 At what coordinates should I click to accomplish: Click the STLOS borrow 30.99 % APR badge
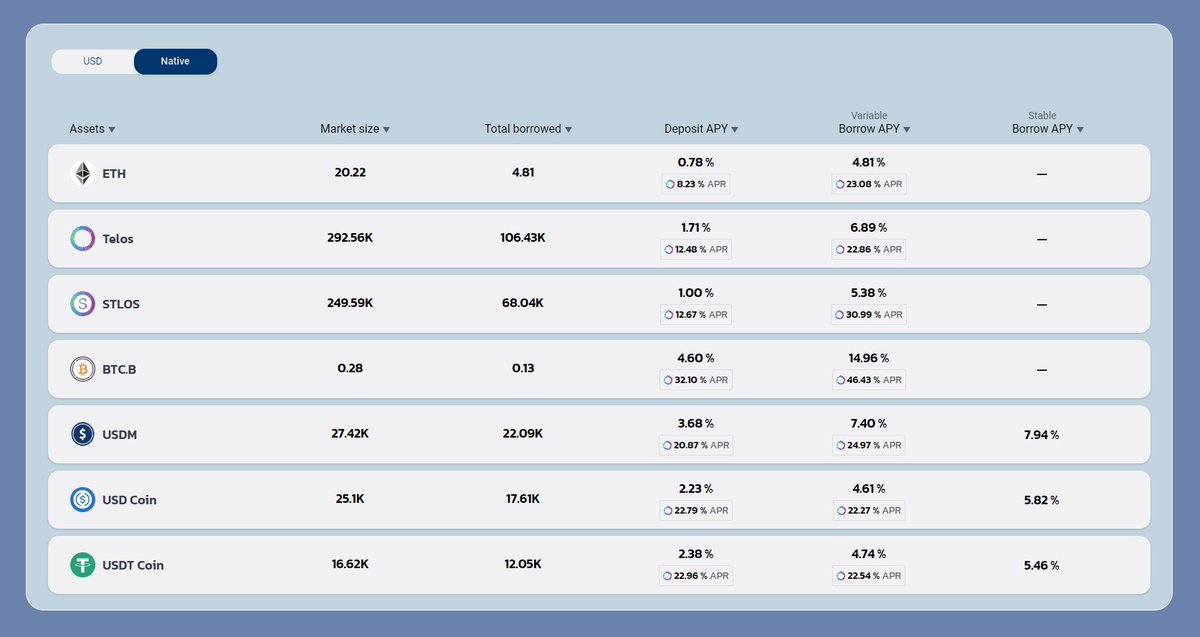click(869, 314)
